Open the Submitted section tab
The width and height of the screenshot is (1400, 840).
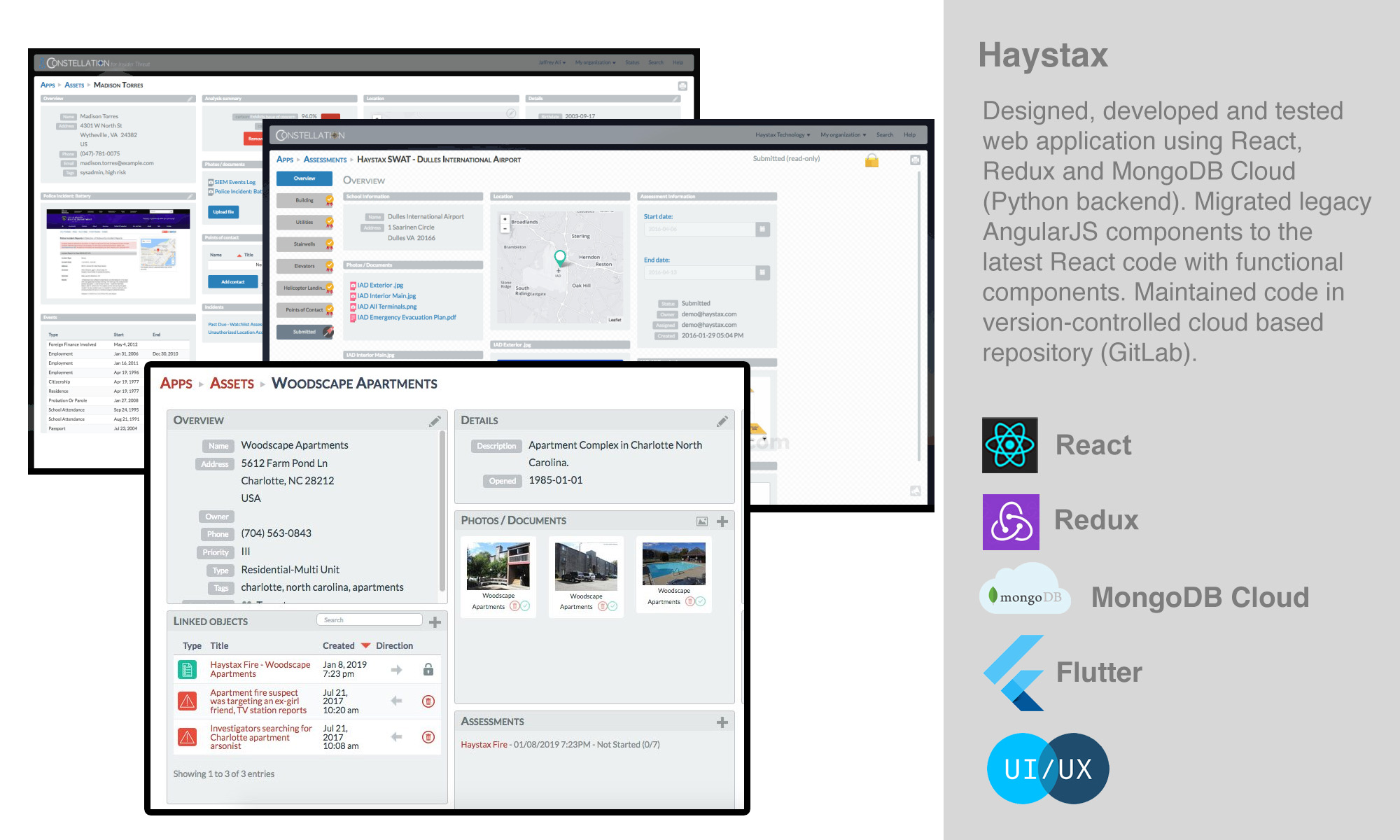(x=304, y=332)
